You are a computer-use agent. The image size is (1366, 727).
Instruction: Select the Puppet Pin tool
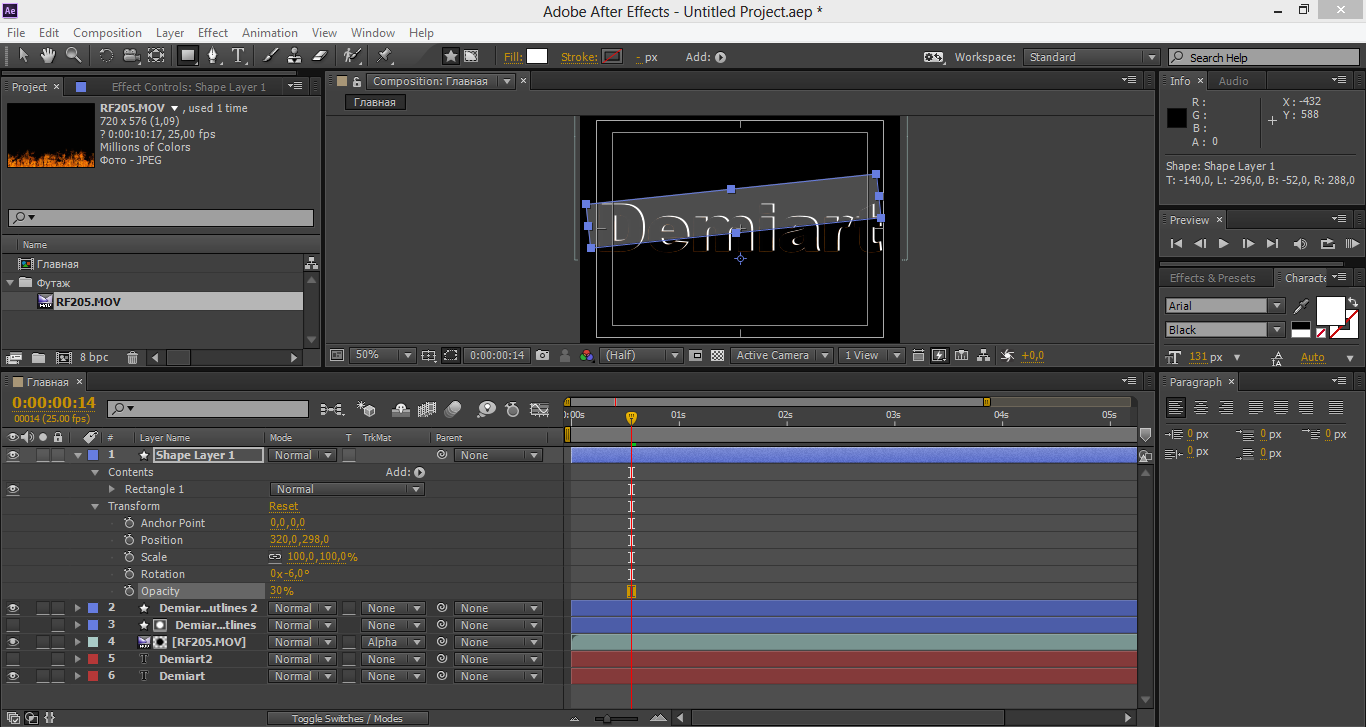384,56
